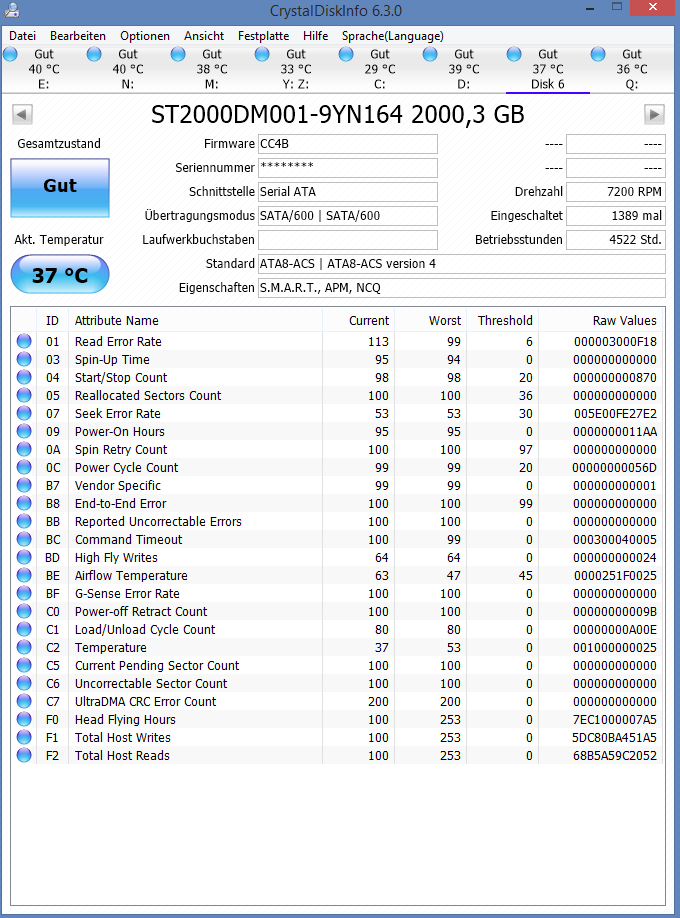Open the Datei menu
Image resolution: width=680 pixels, height=918 pixels.
point(22,36)
